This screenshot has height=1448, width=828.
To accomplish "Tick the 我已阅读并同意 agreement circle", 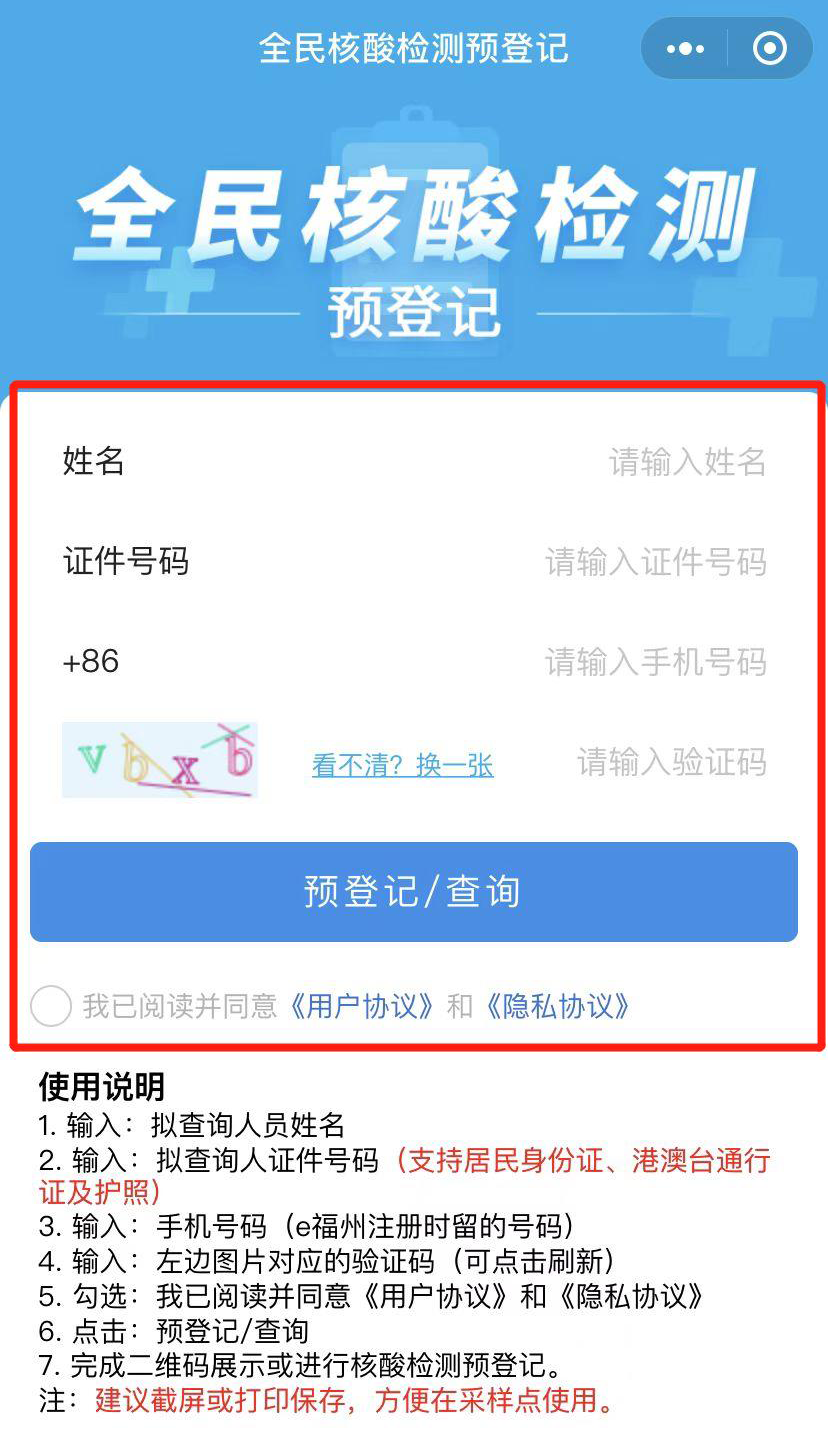I will click(51, 1005).
